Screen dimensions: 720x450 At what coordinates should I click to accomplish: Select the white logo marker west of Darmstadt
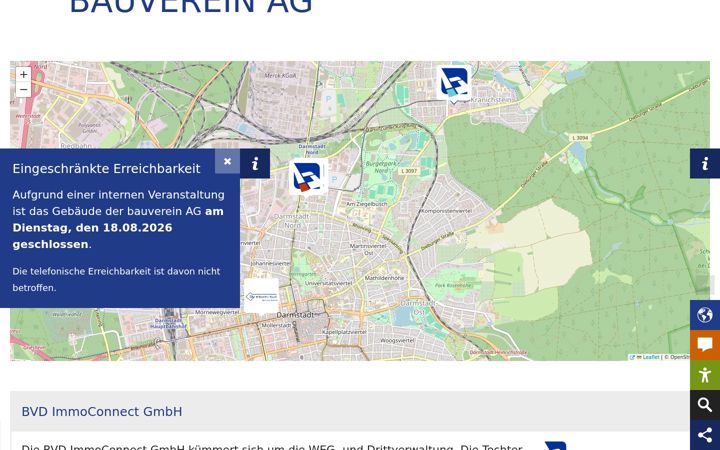click(261, 296)
